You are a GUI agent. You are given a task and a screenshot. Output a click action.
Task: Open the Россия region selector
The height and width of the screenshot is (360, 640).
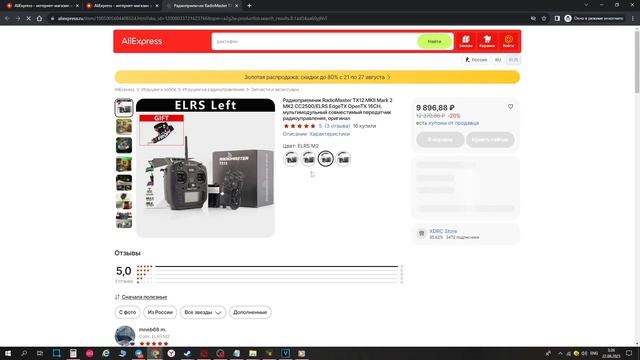tap(476, 60)
